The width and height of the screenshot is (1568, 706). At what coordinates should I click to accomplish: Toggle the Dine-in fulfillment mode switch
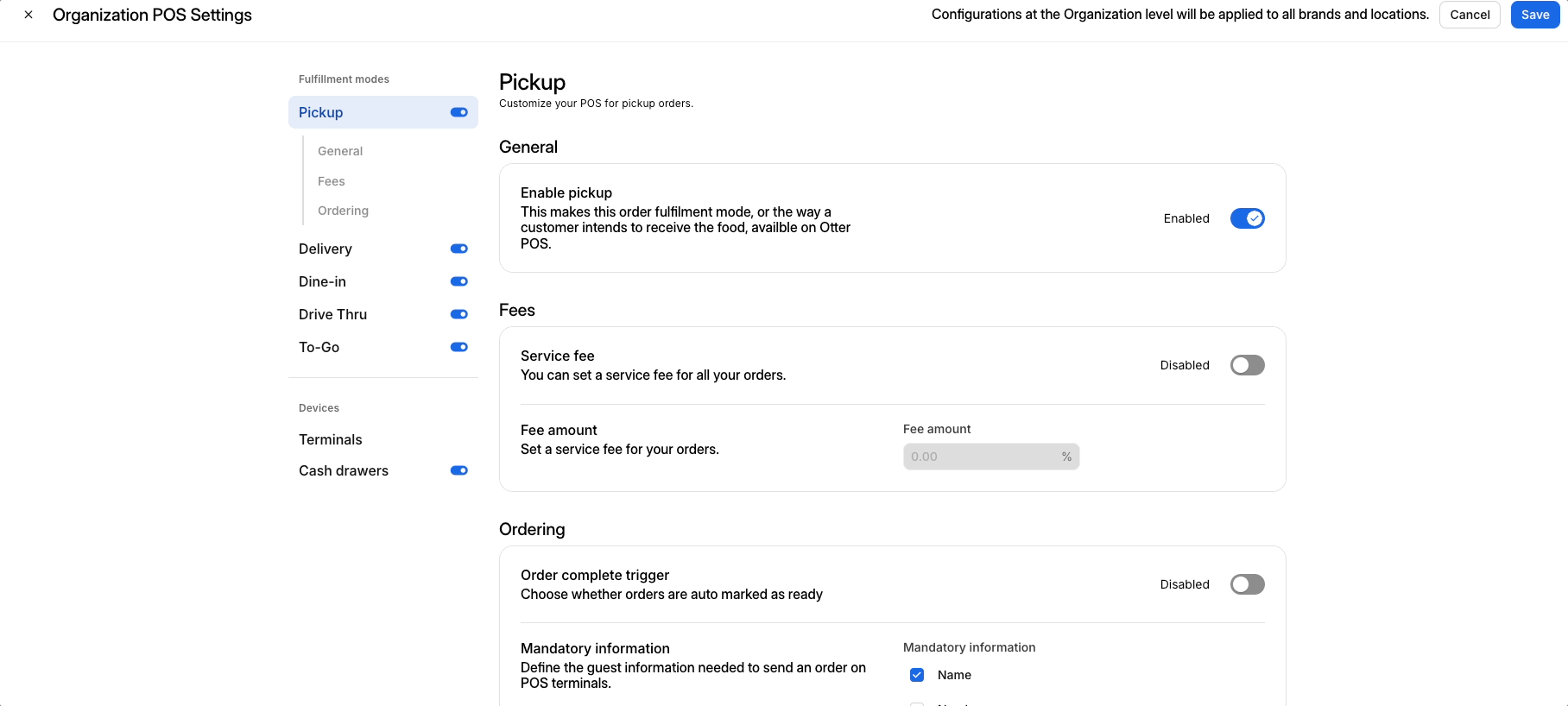click(458, 281)
